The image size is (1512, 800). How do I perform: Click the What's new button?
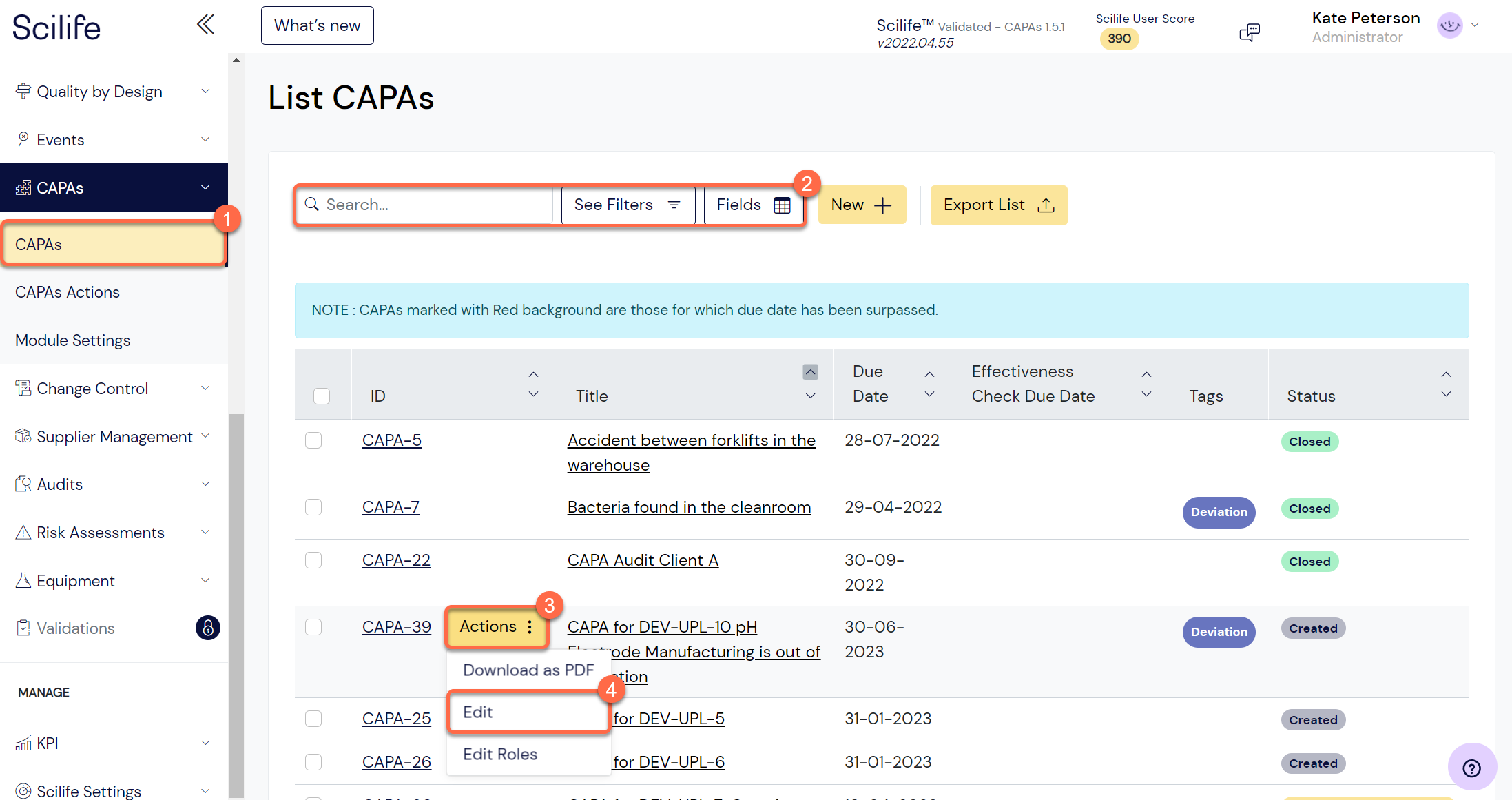click(317, 25)
